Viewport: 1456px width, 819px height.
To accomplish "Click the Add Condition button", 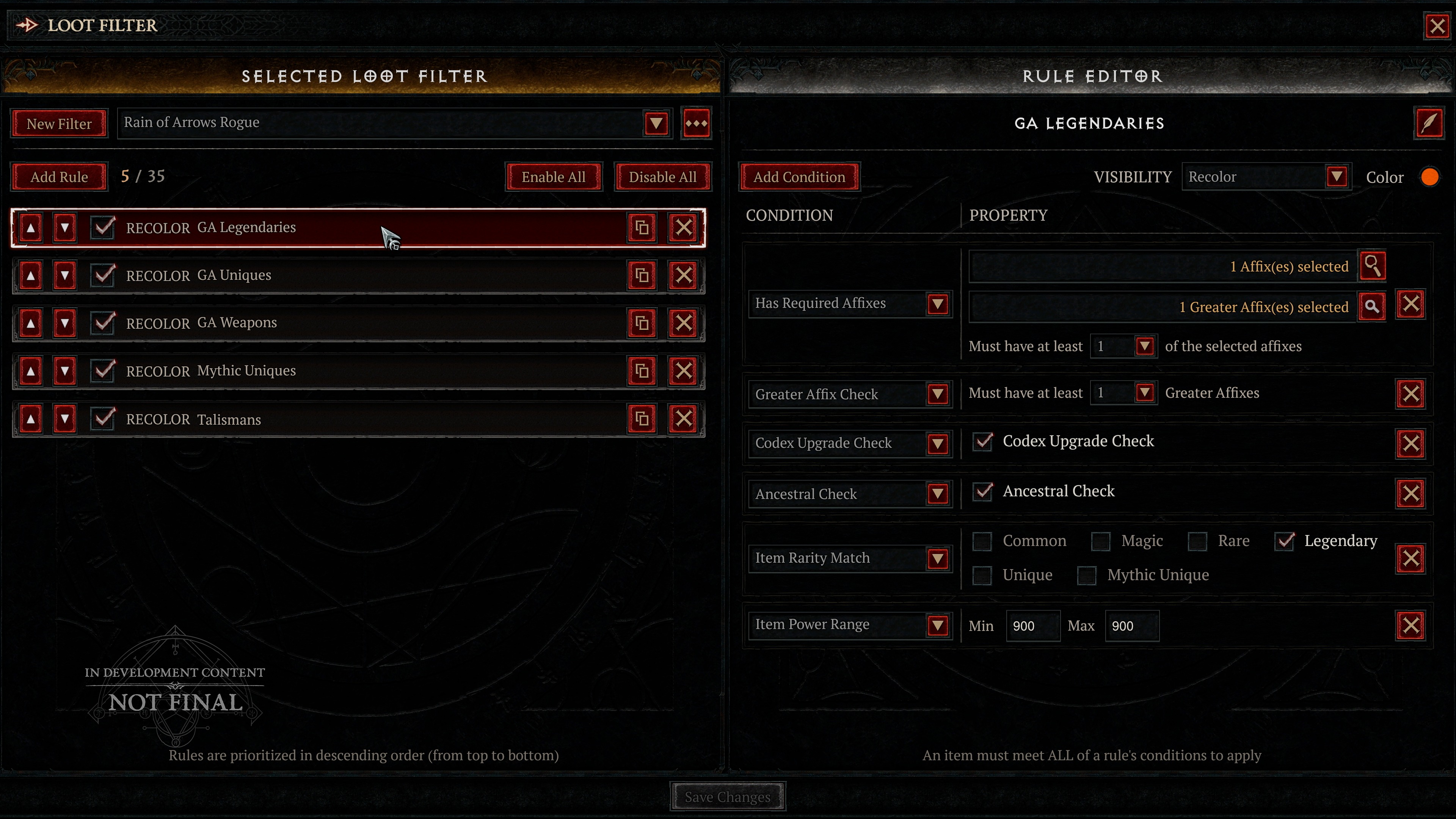I will [x=799, y=177].
